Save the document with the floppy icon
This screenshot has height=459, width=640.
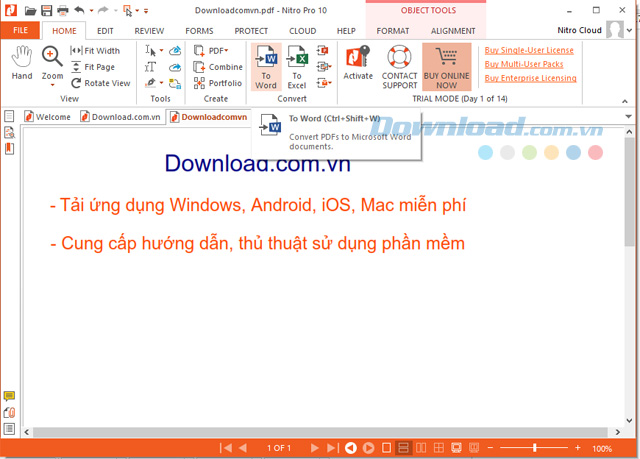[47, 11]
